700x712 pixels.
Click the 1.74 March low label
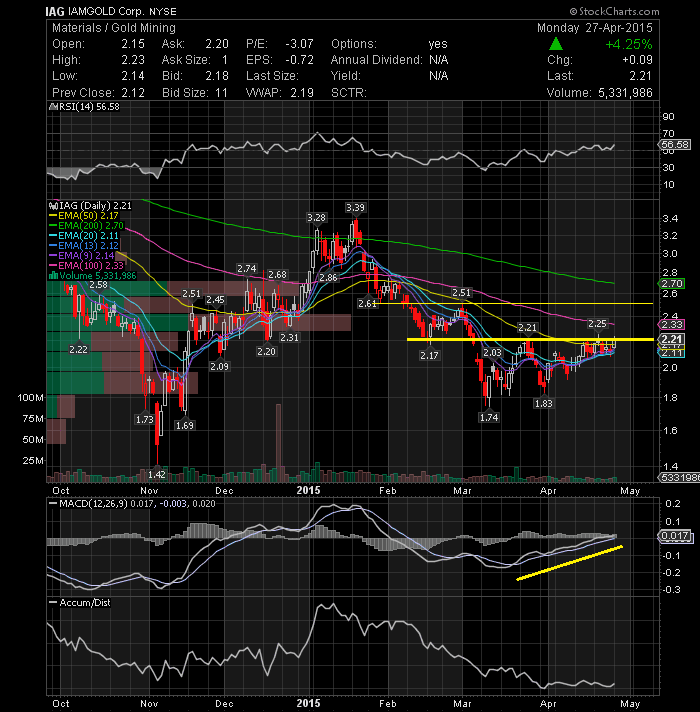point(489,417)
